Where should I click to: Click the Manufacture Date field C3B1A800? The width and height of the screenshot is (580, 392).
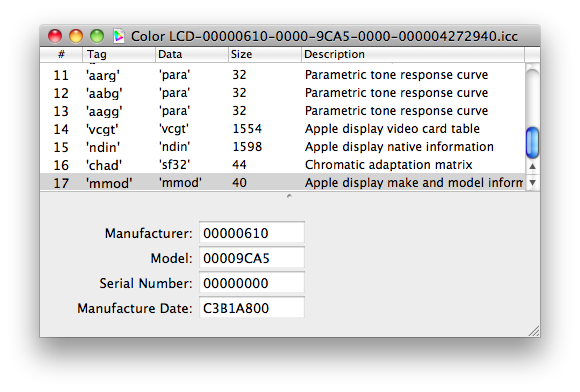pyautogui.click(x=252, y=308)
